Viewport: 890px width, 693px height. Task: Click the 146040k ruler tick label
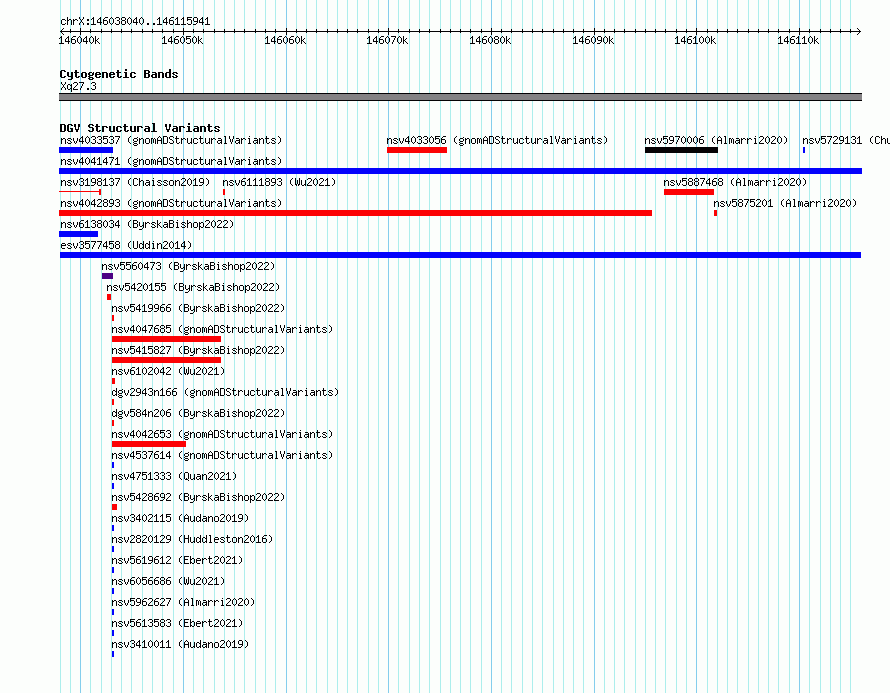79,40
